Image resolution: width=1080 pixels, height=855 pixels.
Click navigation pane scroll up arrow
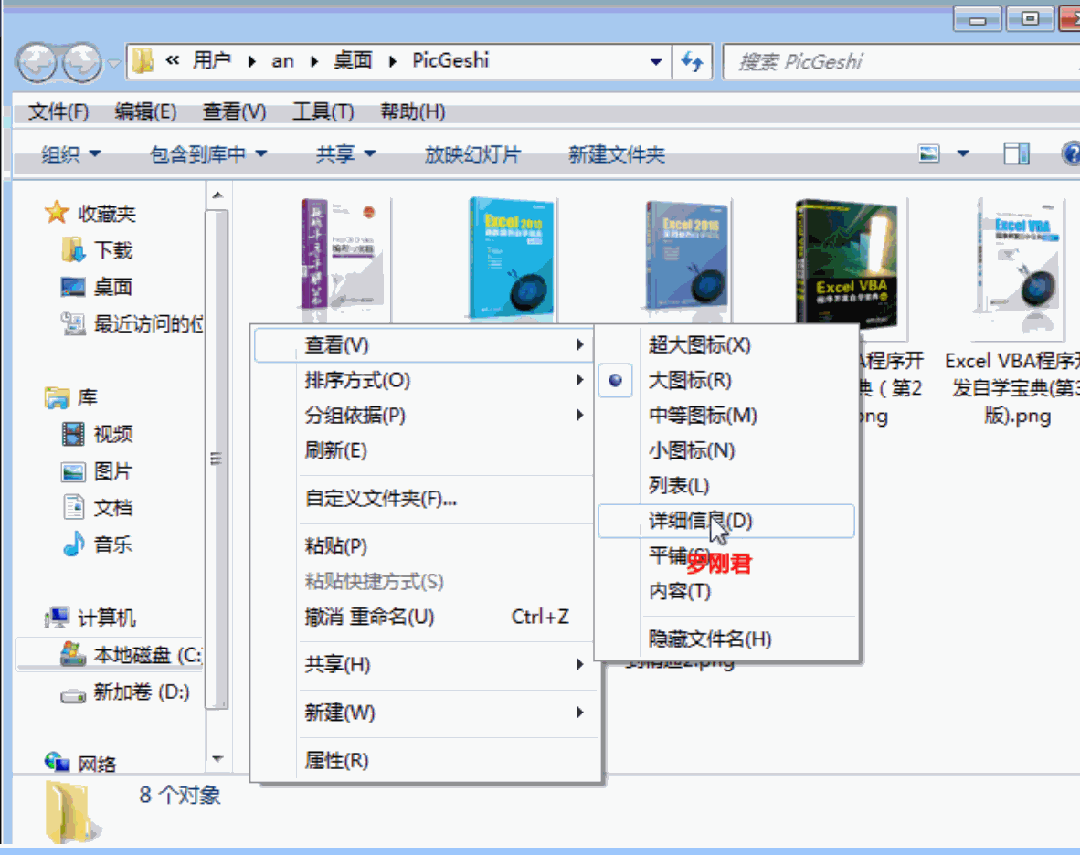click(x=218, y=196)
